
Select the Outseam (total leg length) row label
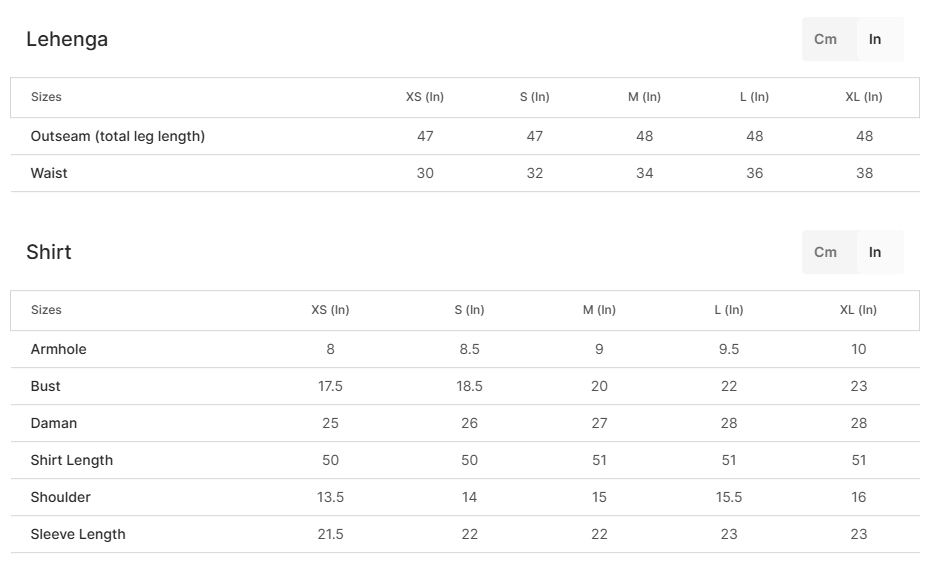[x=118, y=136]
